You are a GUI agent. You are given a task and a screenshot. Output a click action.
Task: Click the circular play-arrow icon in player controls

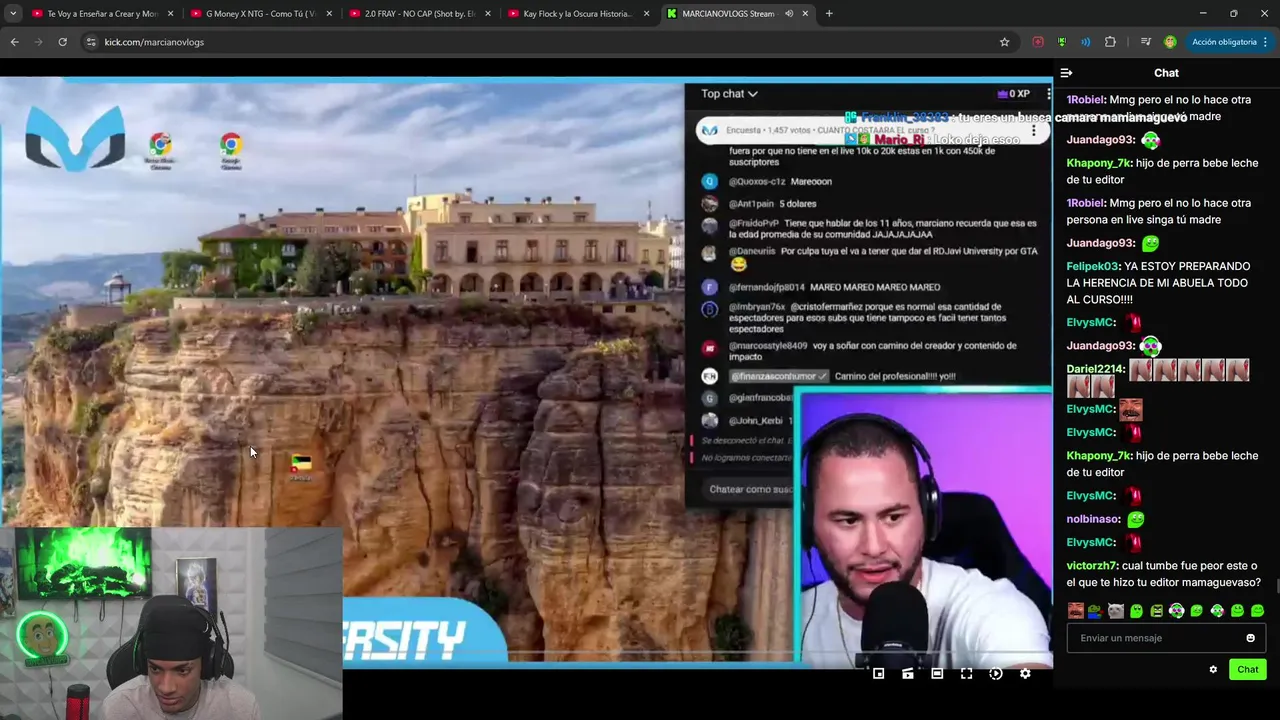(x=995, y=674)
